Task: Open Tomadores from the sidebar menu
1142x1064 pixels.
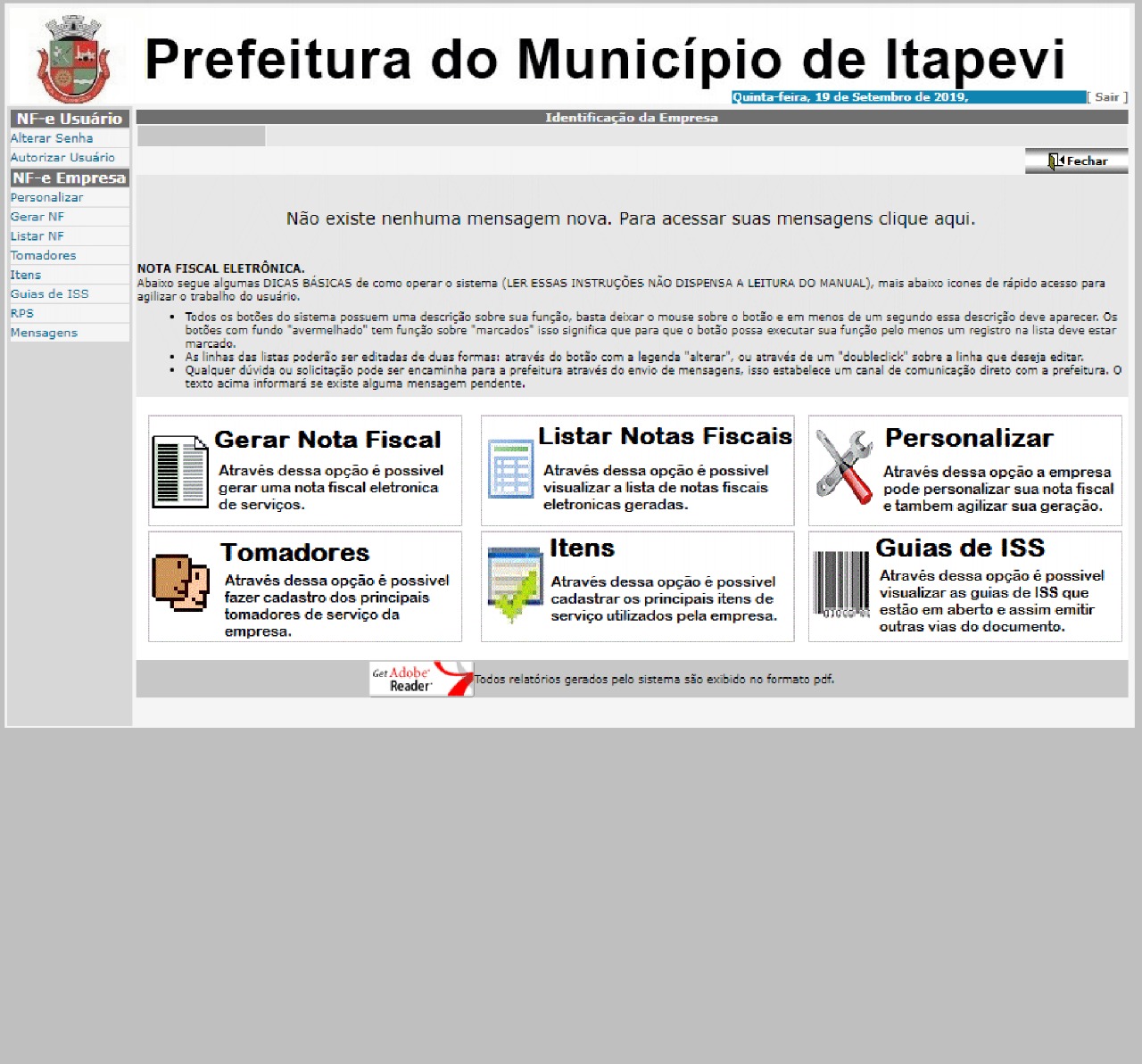Action: [x=43, y=255]
